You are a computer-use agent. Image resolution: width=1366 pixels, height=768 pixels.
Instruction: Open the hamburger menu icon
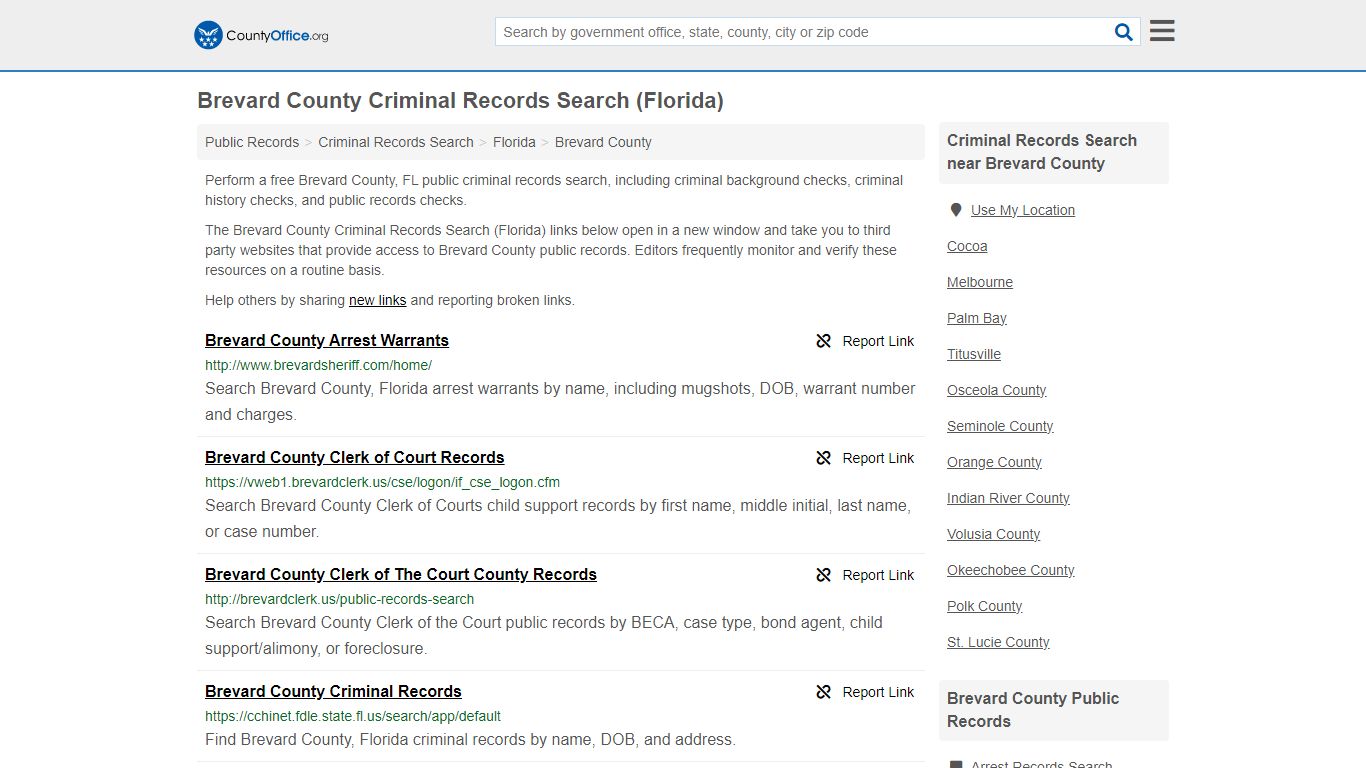[x=1162, y=31]
